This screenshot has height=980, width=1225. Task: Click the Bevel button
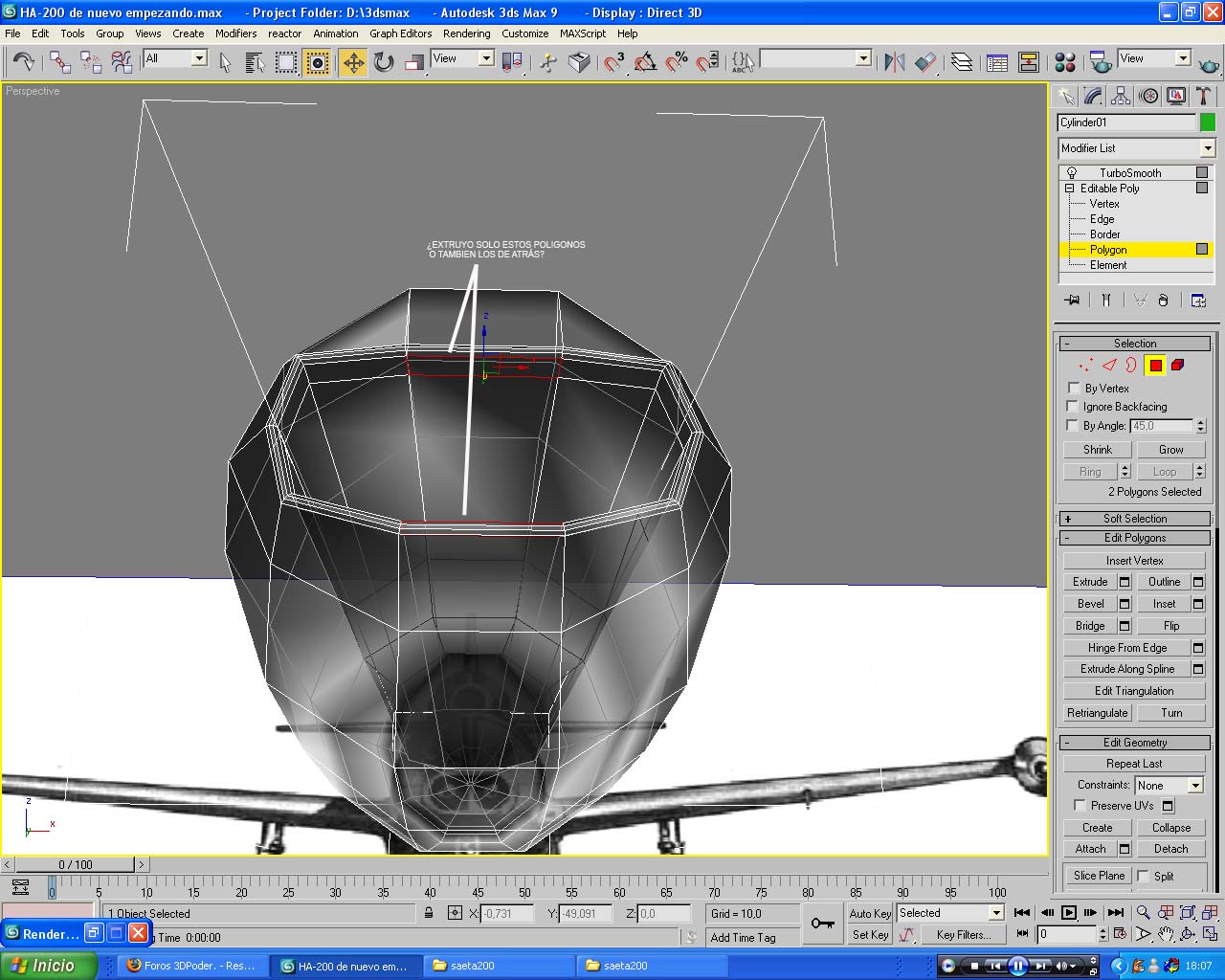point(1090,604)
